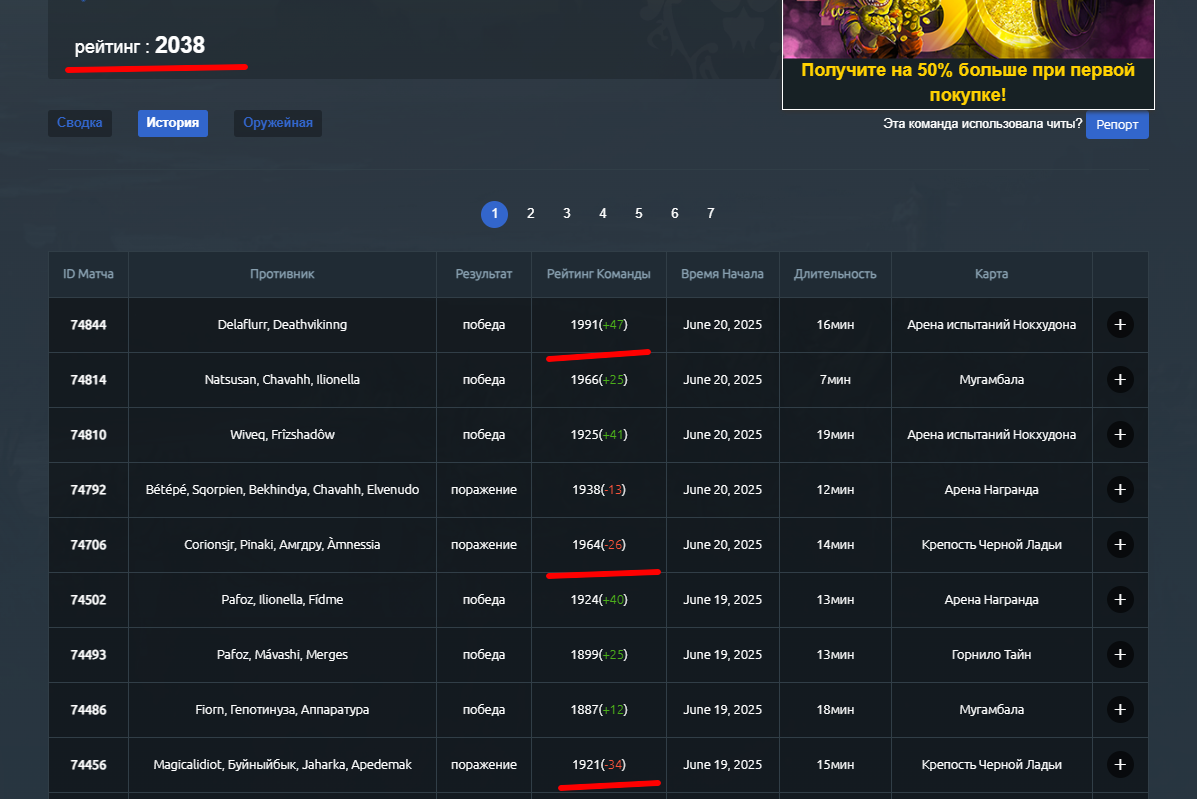The image size is (1197, 799).
Task: Click rating cell 1921(-34)
Action: click(599, 764)
